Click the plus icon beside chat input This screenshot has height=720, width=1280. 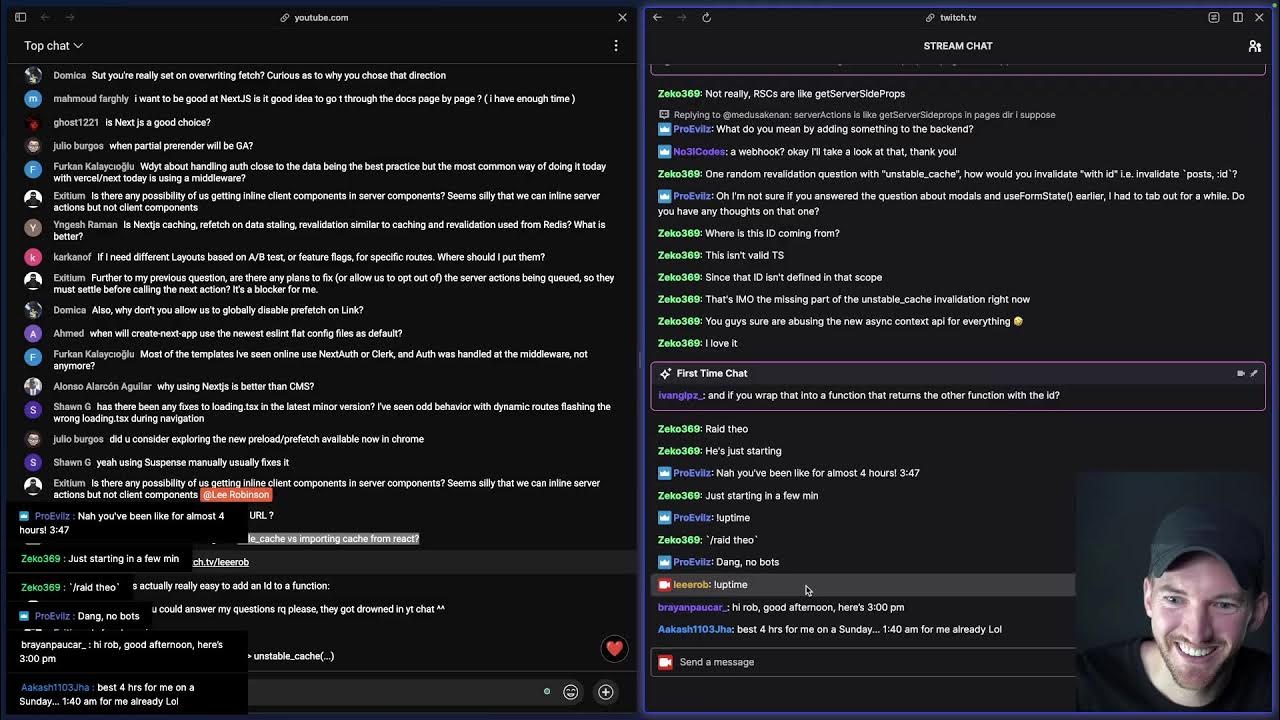[606, 692]
